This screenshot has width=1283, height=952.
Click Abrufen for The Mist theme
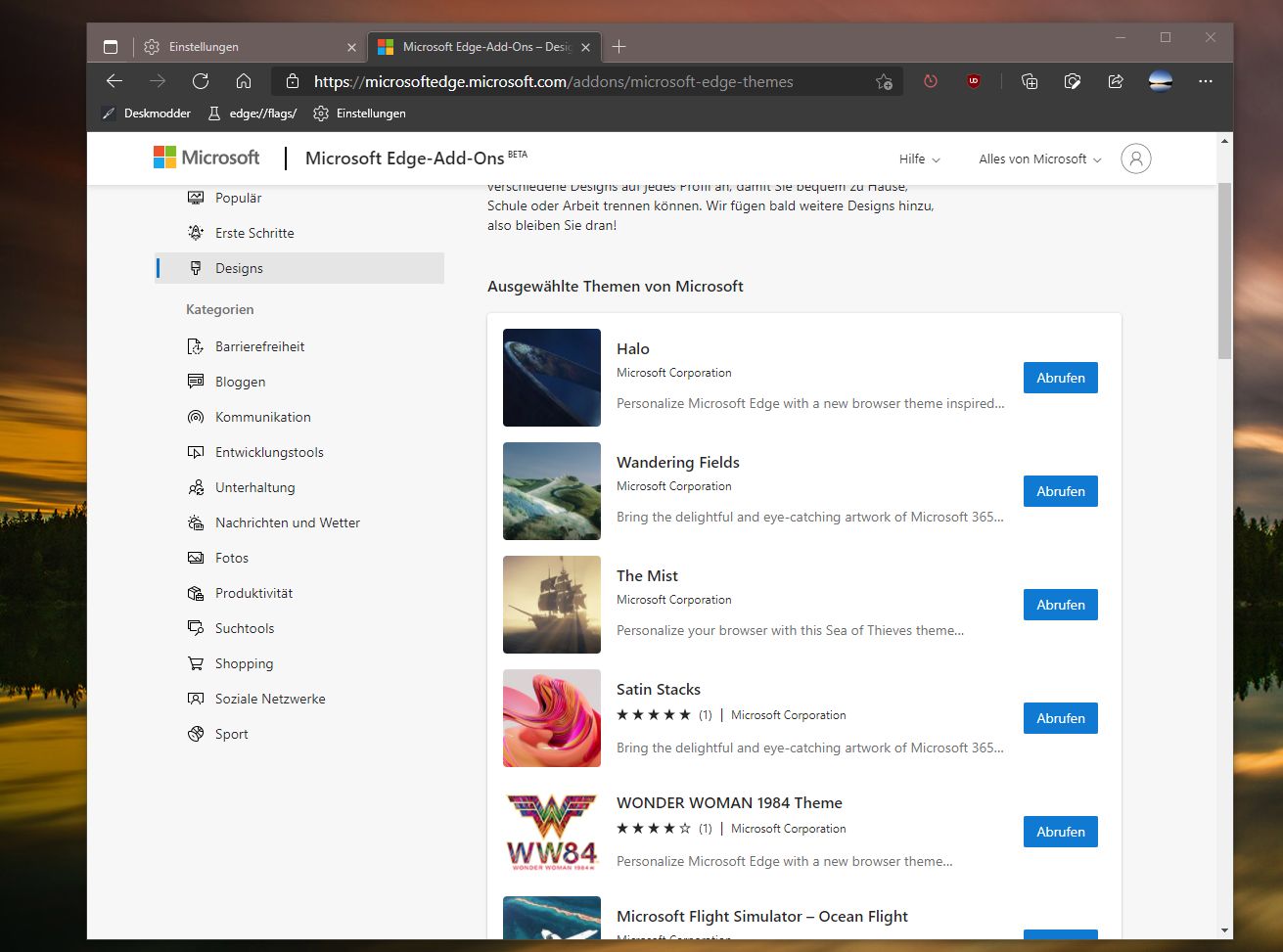click(1061, 605)
